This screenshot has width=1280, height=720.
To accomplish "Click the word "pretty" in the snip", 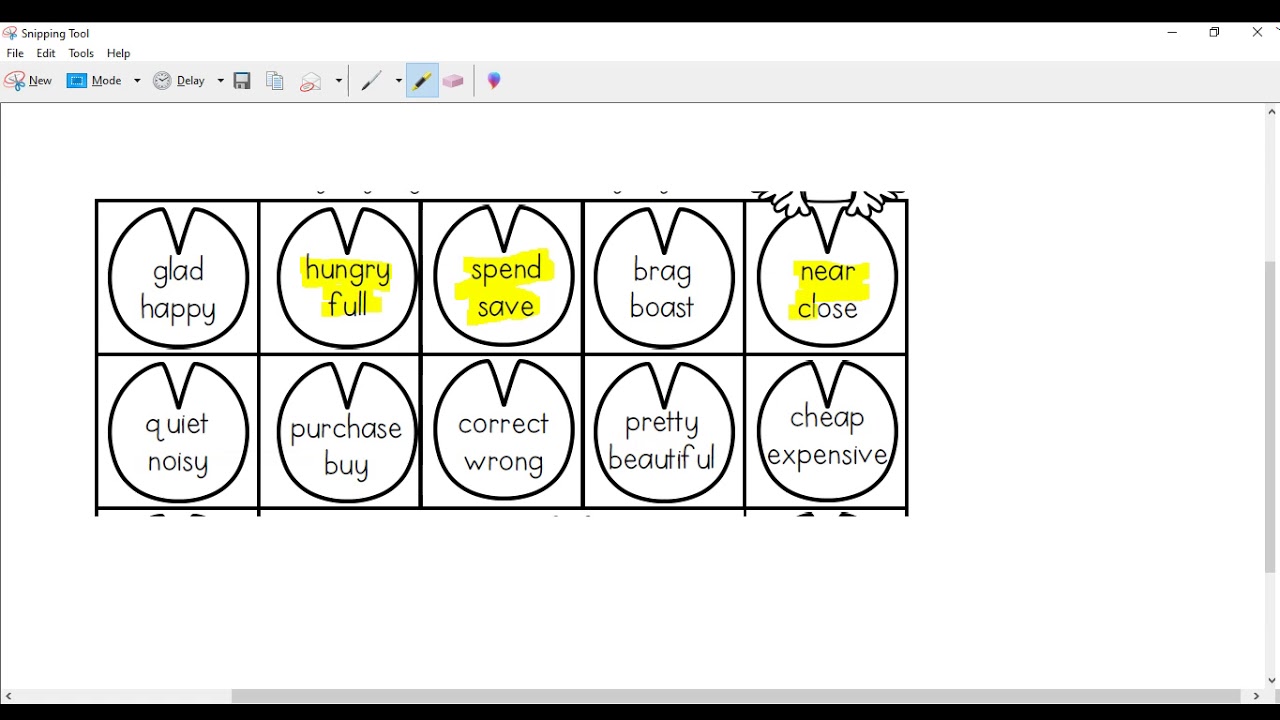I will [662, 424].
